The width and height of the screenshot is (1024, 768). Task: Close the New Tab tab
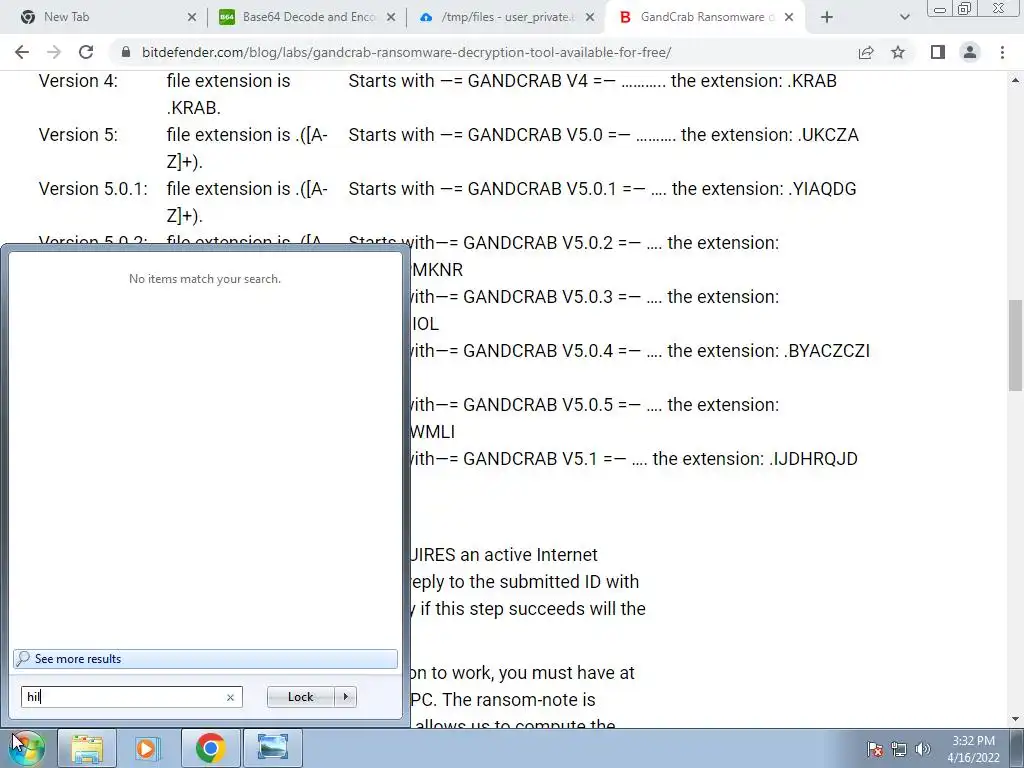(x=191, y=18)
